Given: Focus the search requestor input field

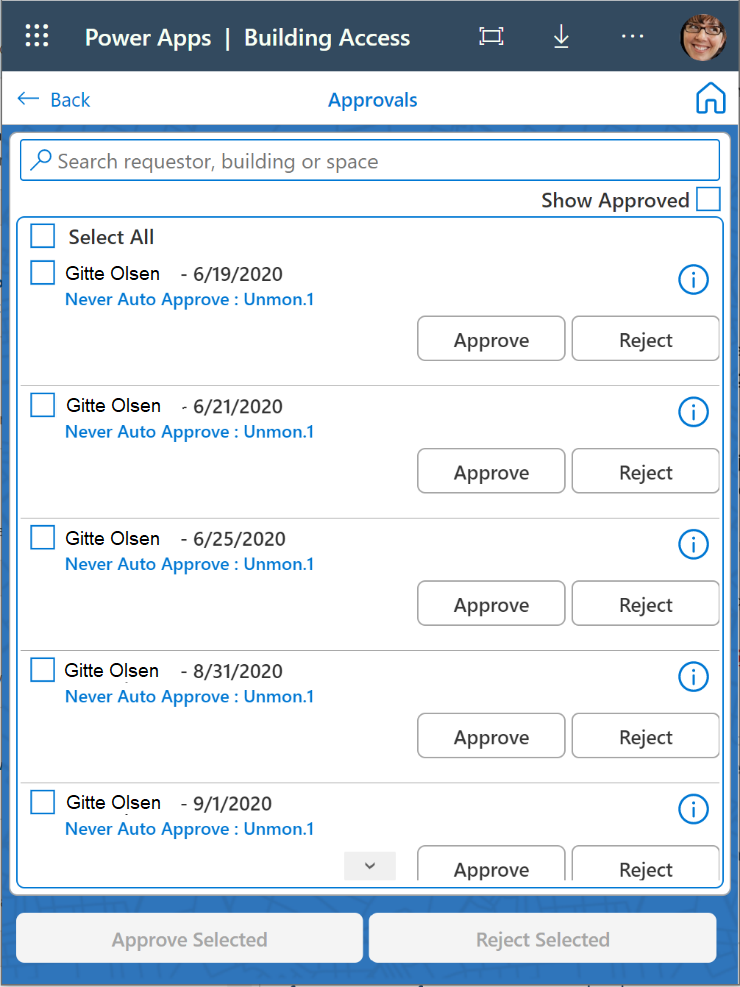Looking at the screenshot, I should [x=370, y=160].
